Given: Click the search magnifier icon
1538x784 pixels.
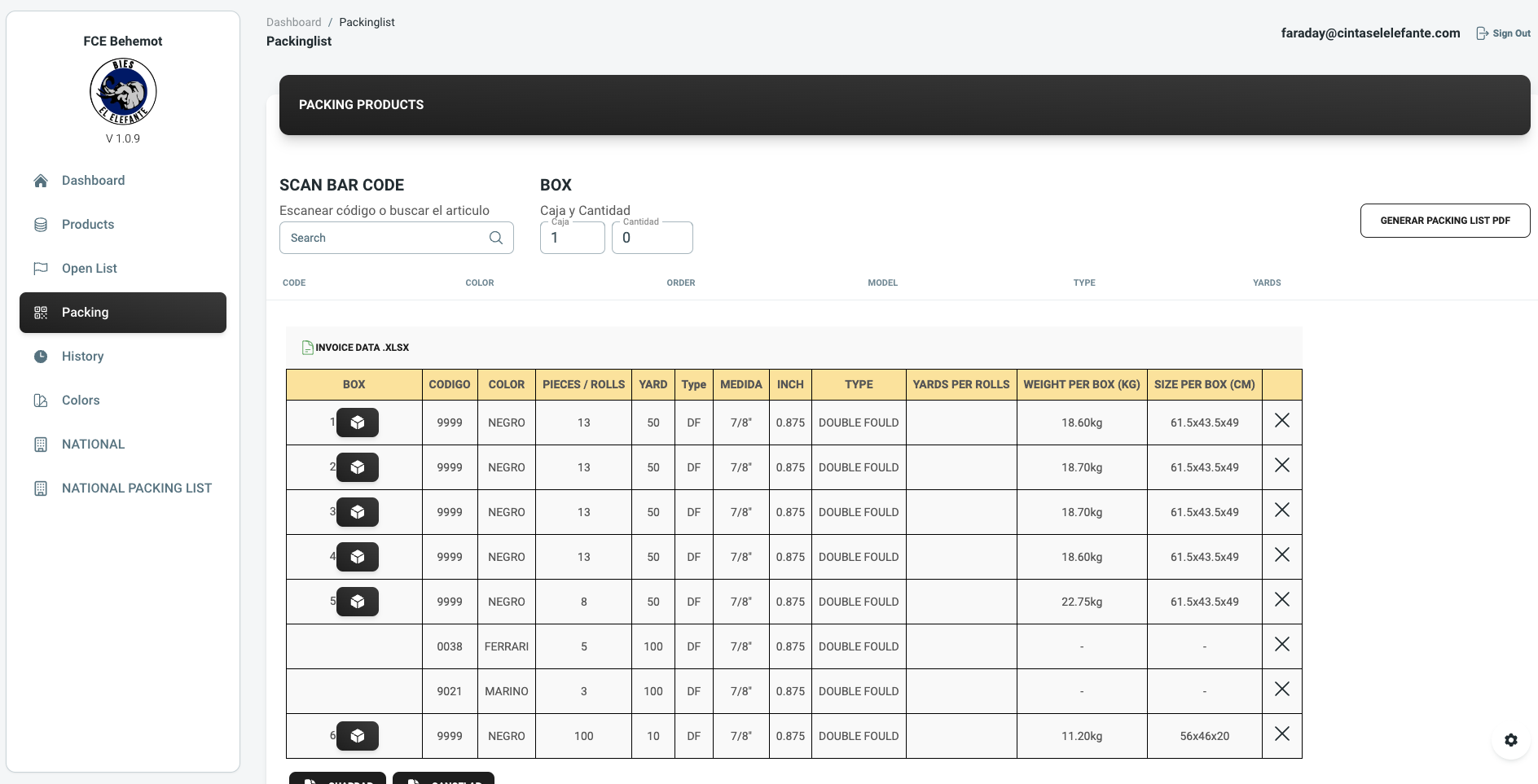Looking at the screenshot, I should pos(495,238).
